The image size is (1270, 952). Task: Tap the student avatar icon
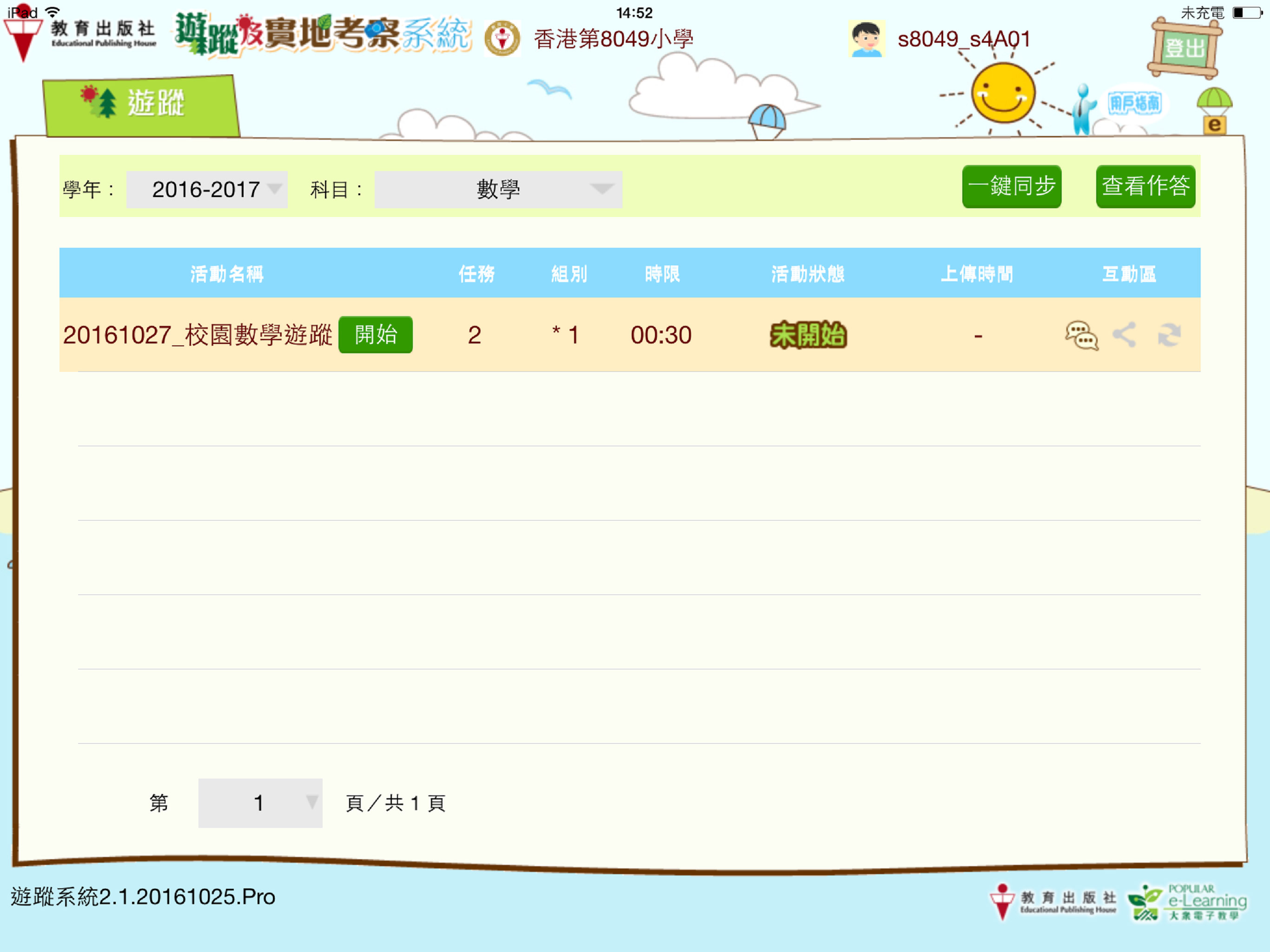click(x=866, y=39)
